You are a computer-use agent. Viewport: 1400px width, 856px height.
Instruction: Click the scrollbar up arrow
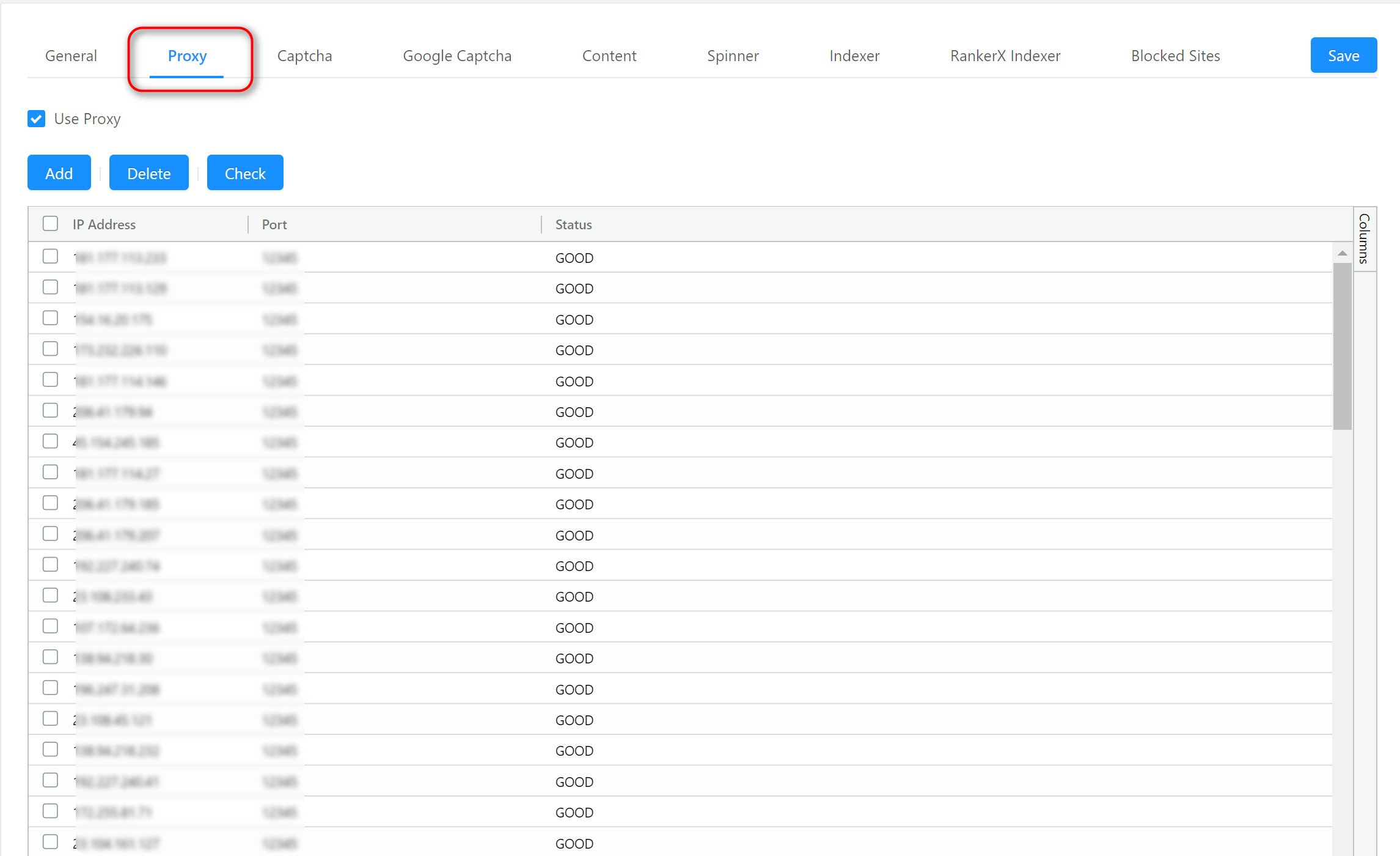(1342, 253)
